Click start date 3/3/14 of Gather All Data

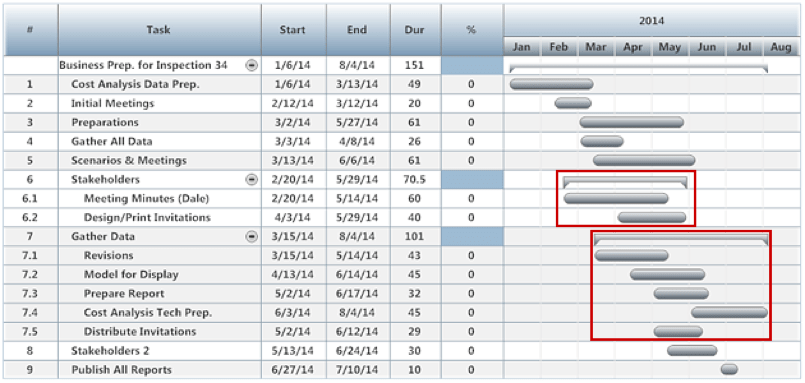(x=293, y=141)
